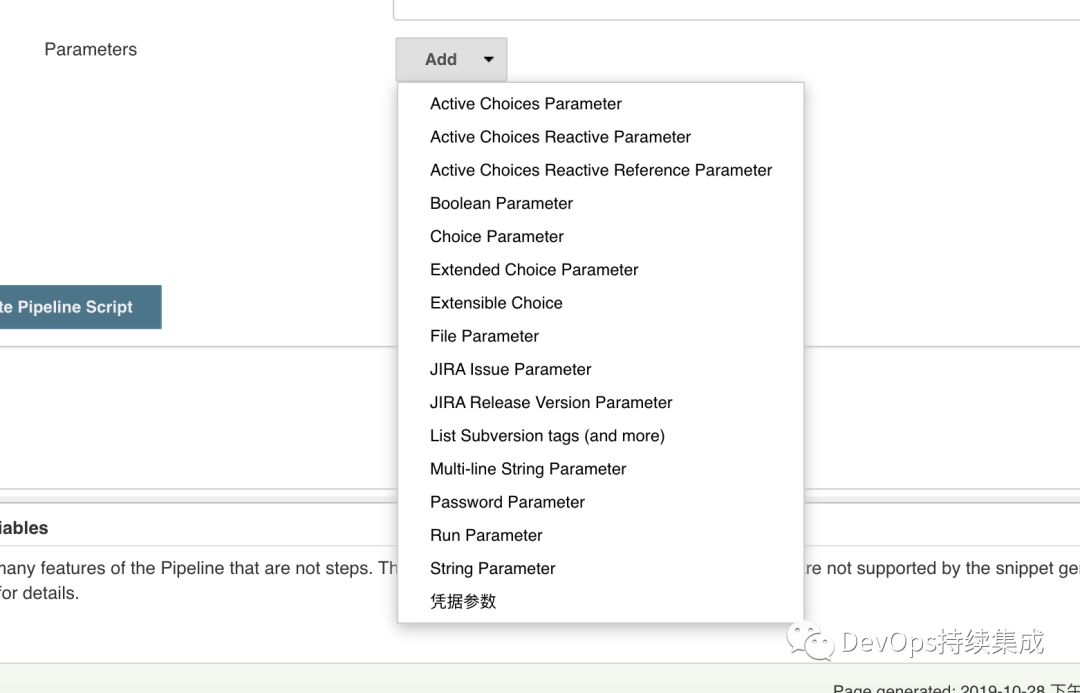Select List Subversion tags (and more)
1080x693 pixels.
[547, 435]
